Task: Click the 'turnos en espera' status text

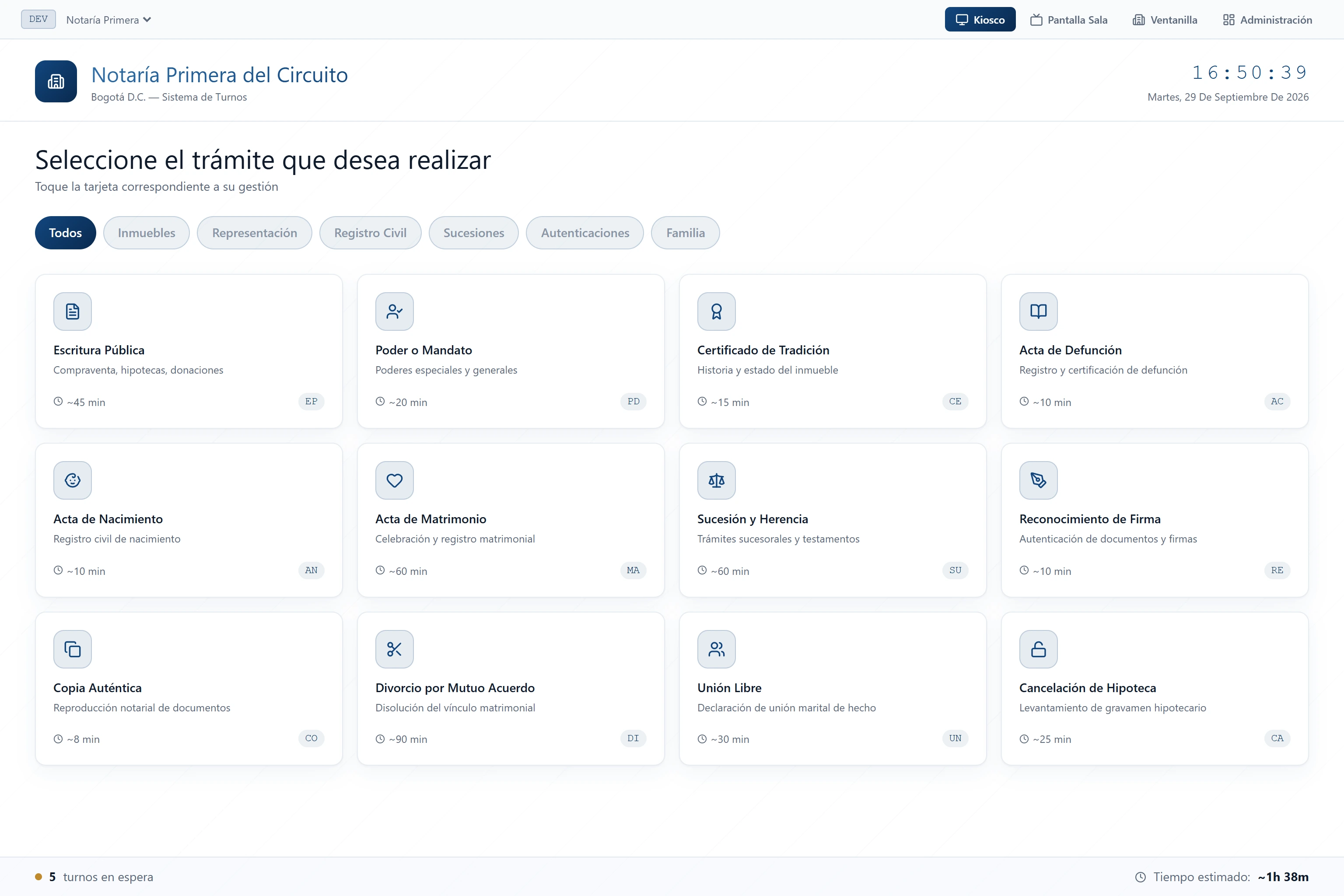Action: 108,877
